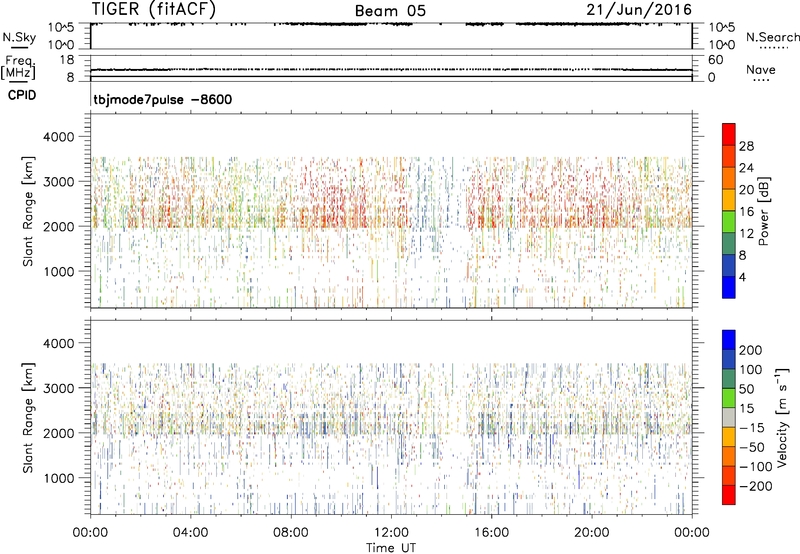This screenshot has width=800, height=554.
Task: Click the 200 label on velocity scale
Action: pos(751,350)
